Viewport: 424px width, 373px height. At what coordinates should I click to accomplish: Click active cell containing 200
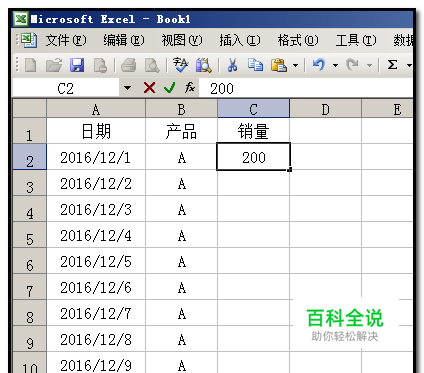coord(254,157)
